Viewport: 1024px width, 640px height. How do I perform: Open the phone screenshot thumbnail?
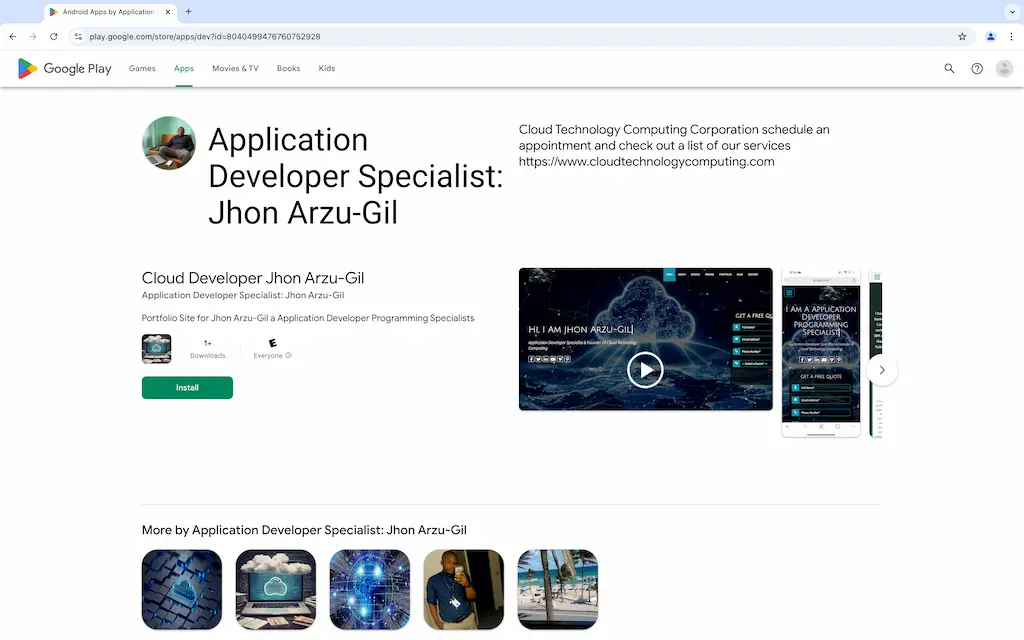[x=820, y=352]
